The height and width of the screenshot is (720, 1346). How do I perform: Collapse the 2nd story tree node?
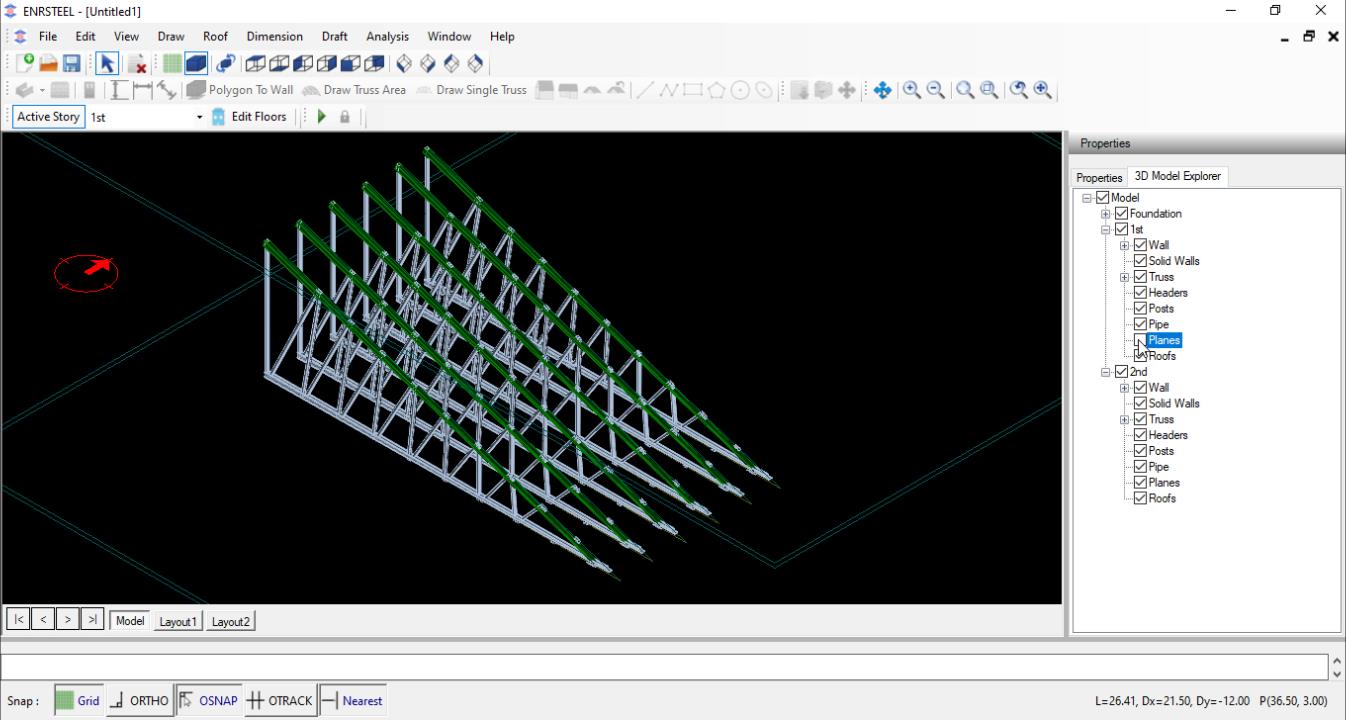[1106, 372]
